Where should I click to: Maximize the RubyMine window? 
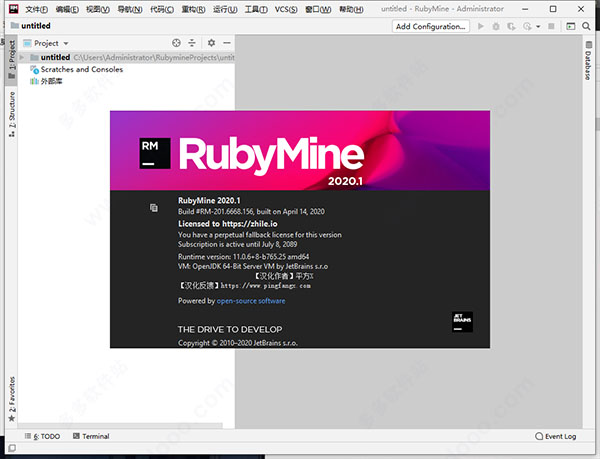(553, 9)
